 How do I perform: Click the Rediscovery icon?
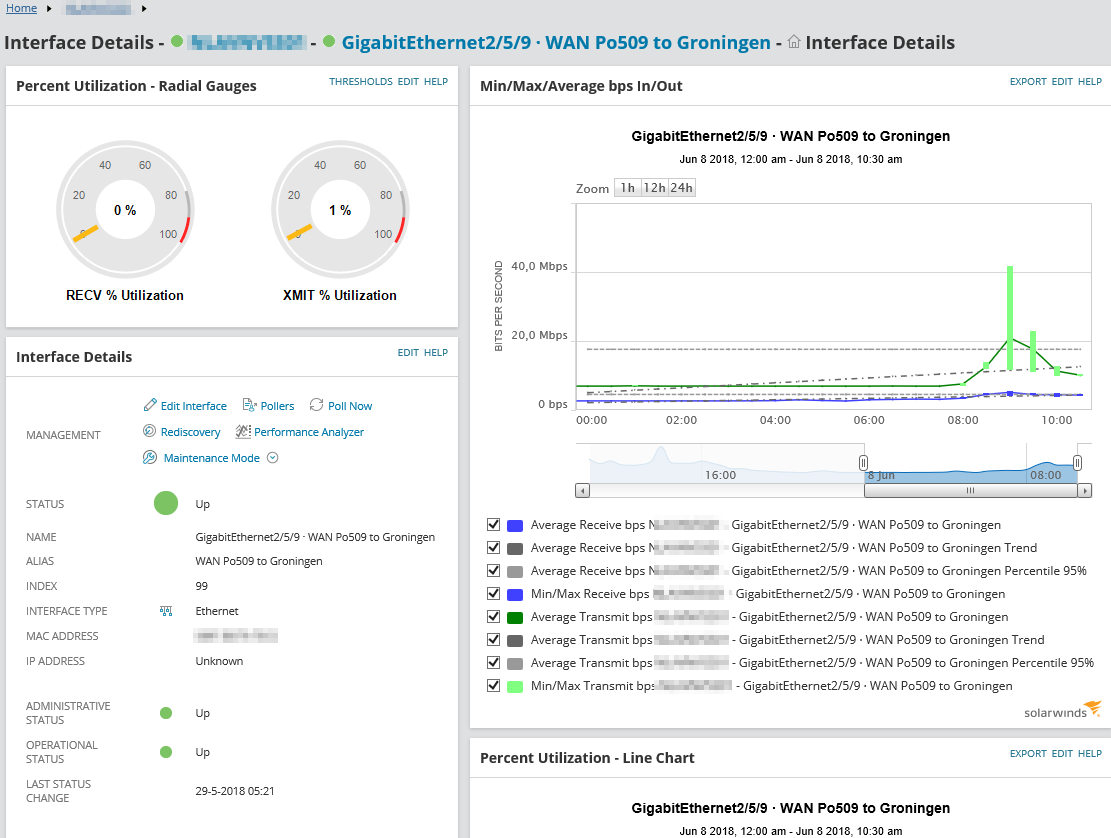150,432
